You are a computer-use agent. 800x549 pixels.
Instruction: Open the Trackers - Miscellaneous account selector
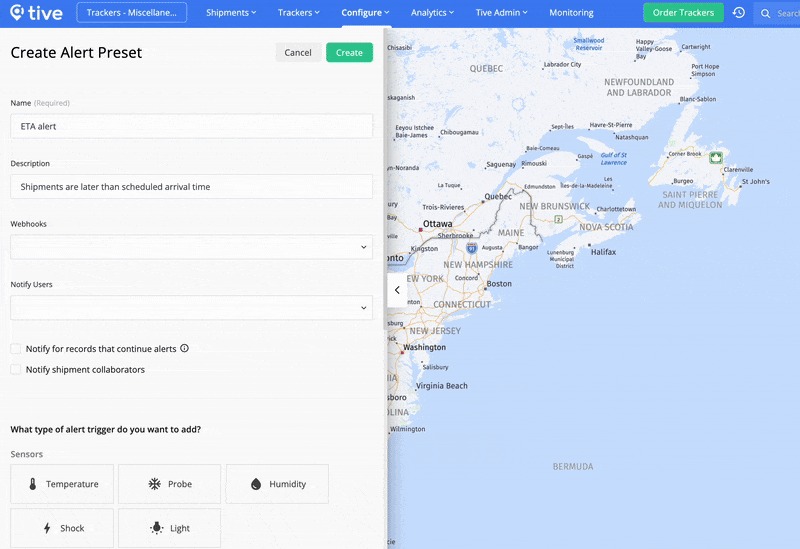pos(131,13)
